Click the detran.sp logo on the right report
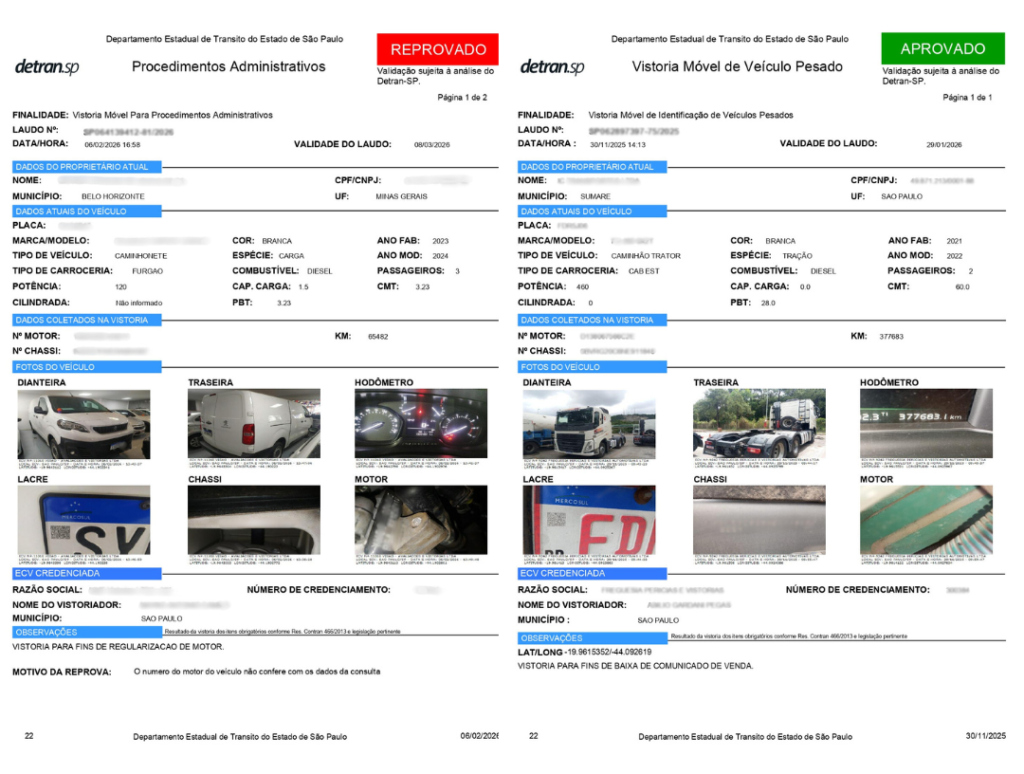This screenshot has height=774, width=1024. tap(552, 67)
